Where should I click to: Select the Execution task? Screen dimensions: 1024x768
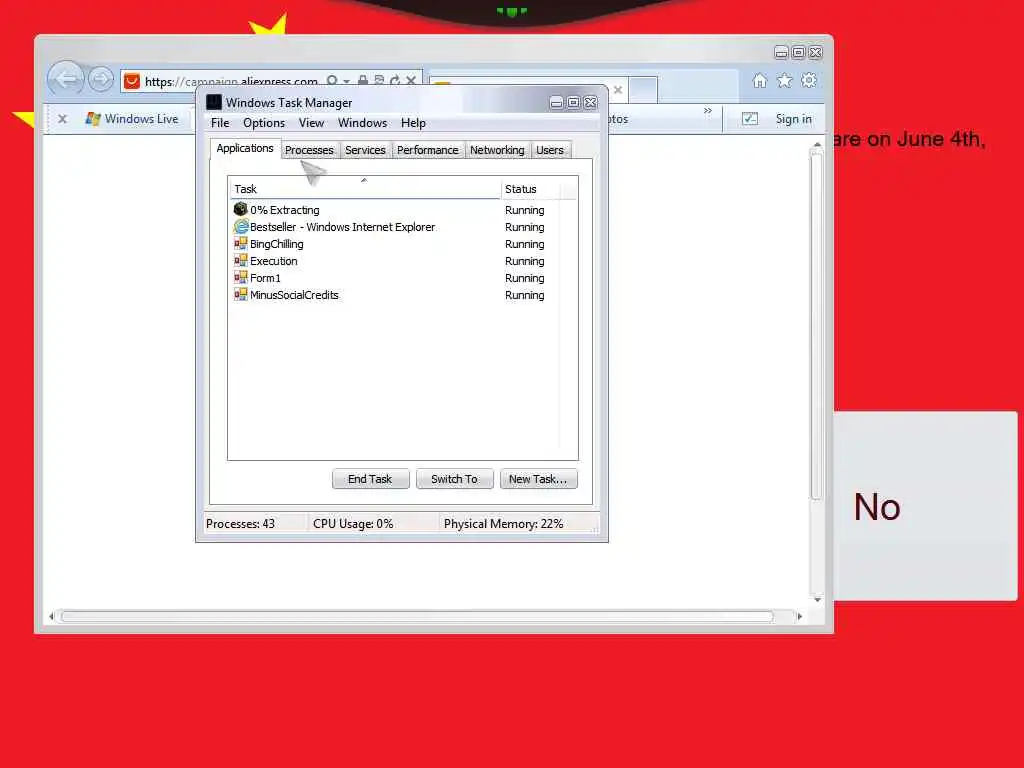(x=394, y=261)
